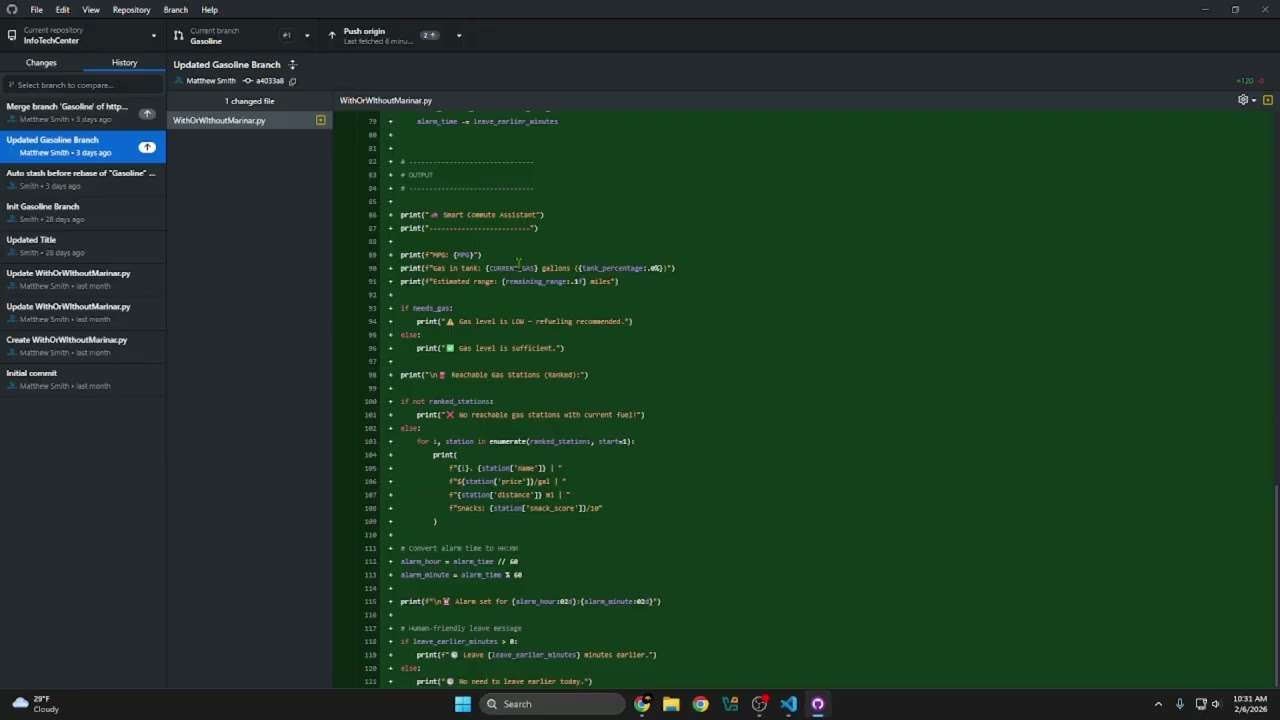1280x720 pixels.
Task: Click unpushed arrow on Updated Gasoline Branch
Action: coord(147,147)
